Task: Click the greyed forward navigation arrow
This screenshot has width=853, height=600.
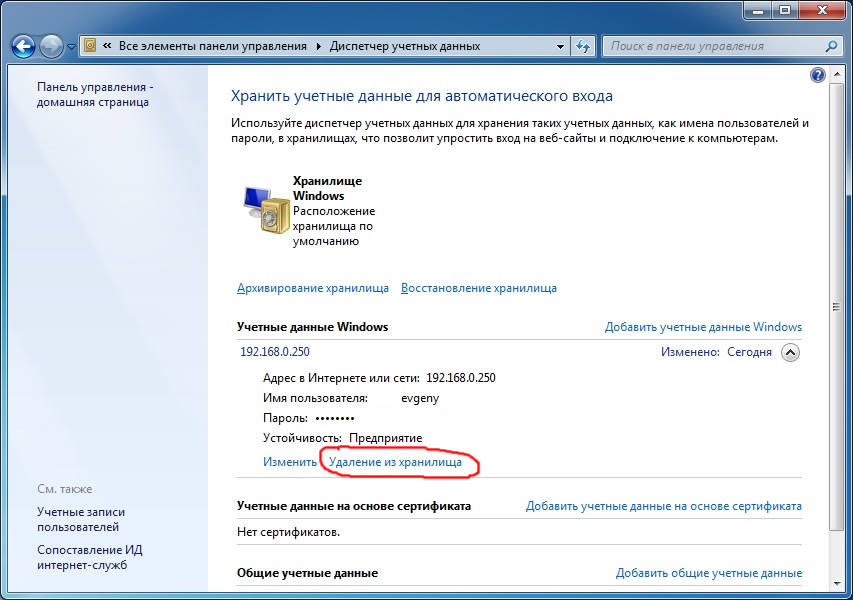Action: click(x=51, y=47)
